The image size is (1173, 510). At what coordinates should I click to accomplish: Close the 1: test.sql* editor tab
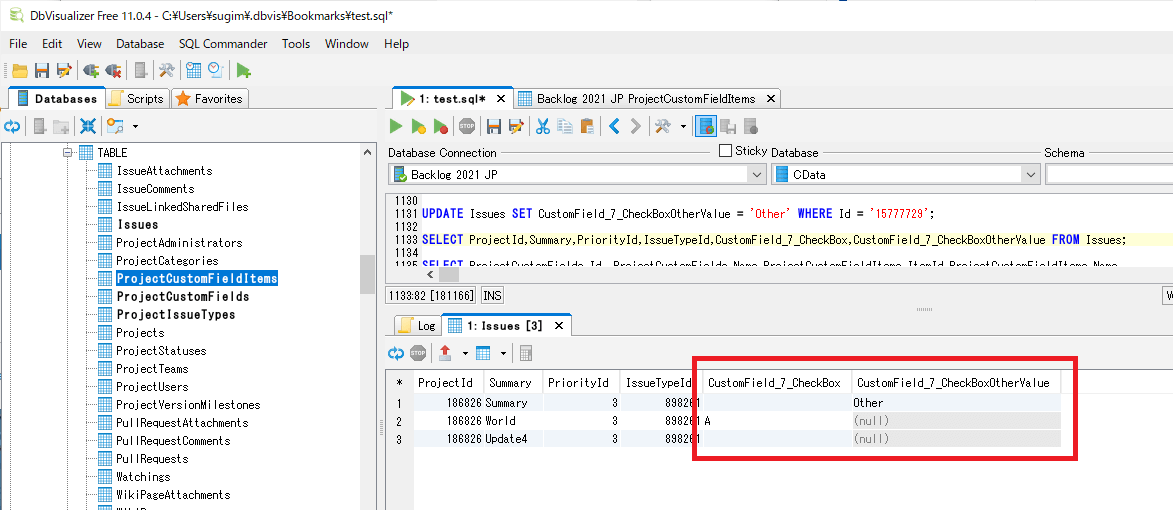[500, 98]
